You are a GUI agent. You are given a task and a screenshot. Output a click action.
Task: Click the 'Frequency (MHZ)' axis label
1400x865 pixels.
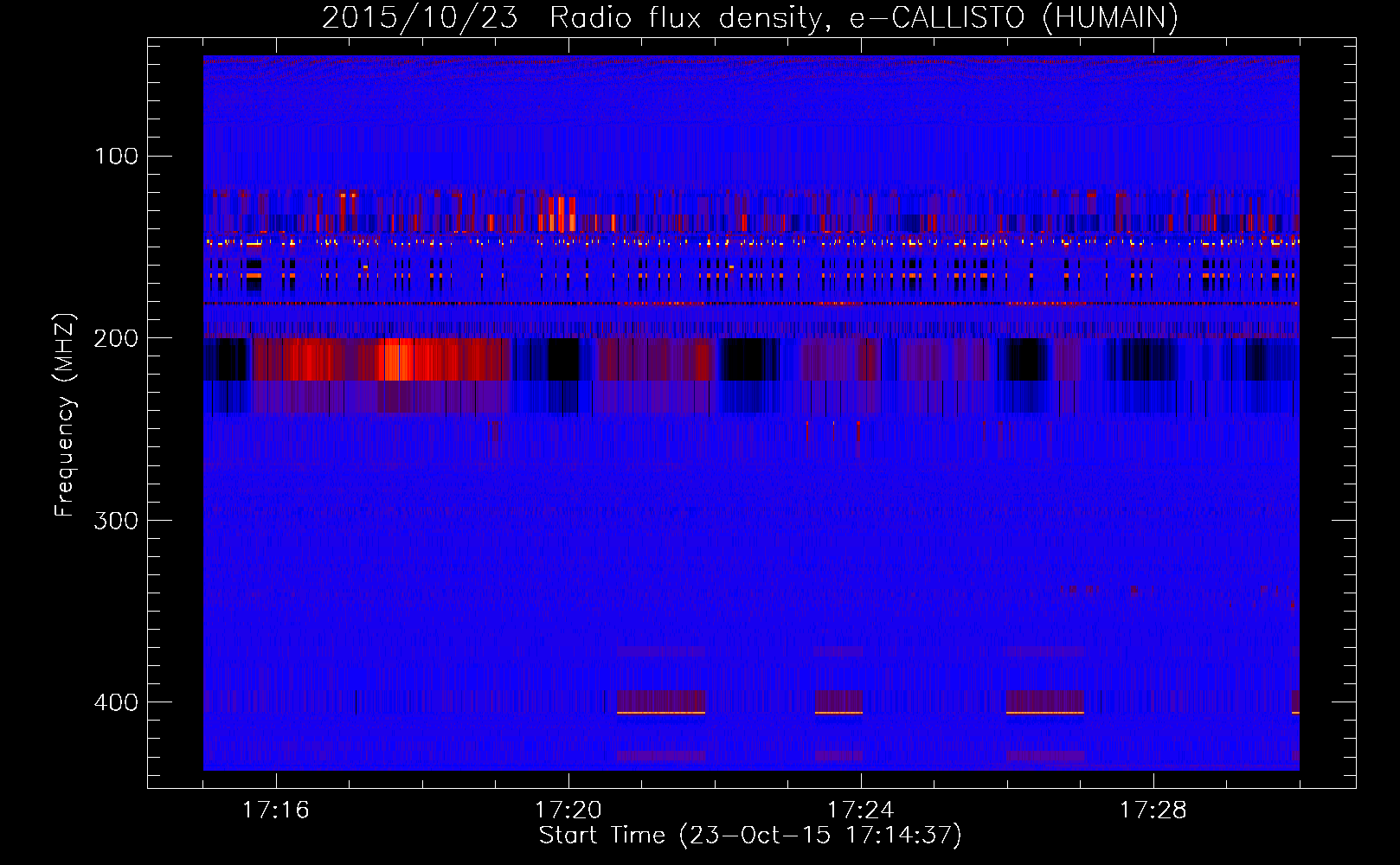point(65,415)
